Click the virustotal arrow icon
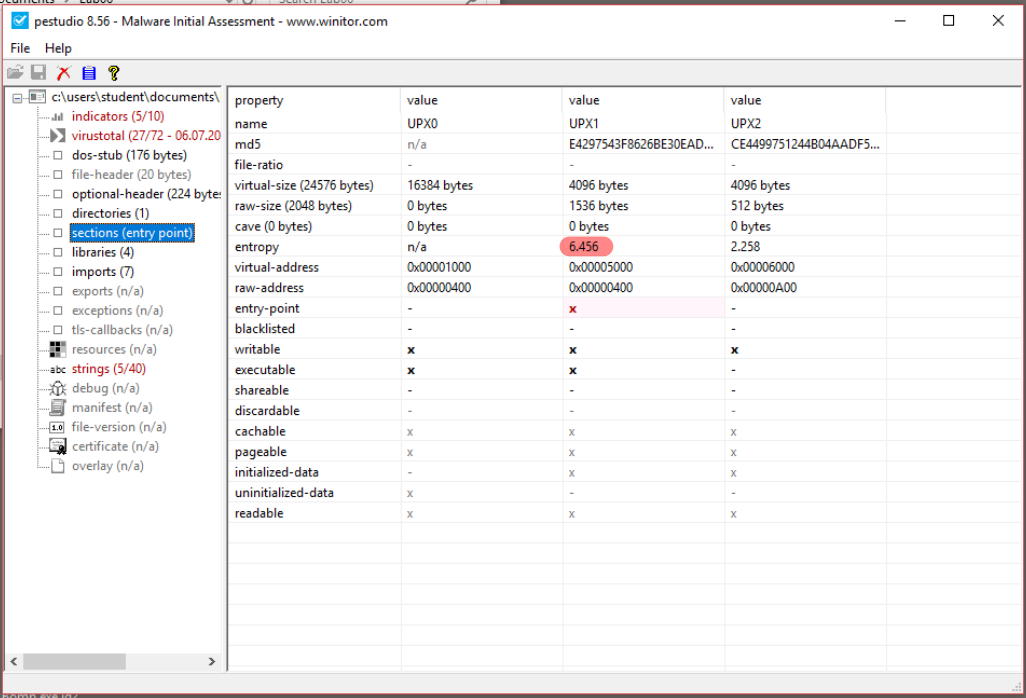Image resolution: width=1026 pixels, height=698 pixels. tap(58, 135)
